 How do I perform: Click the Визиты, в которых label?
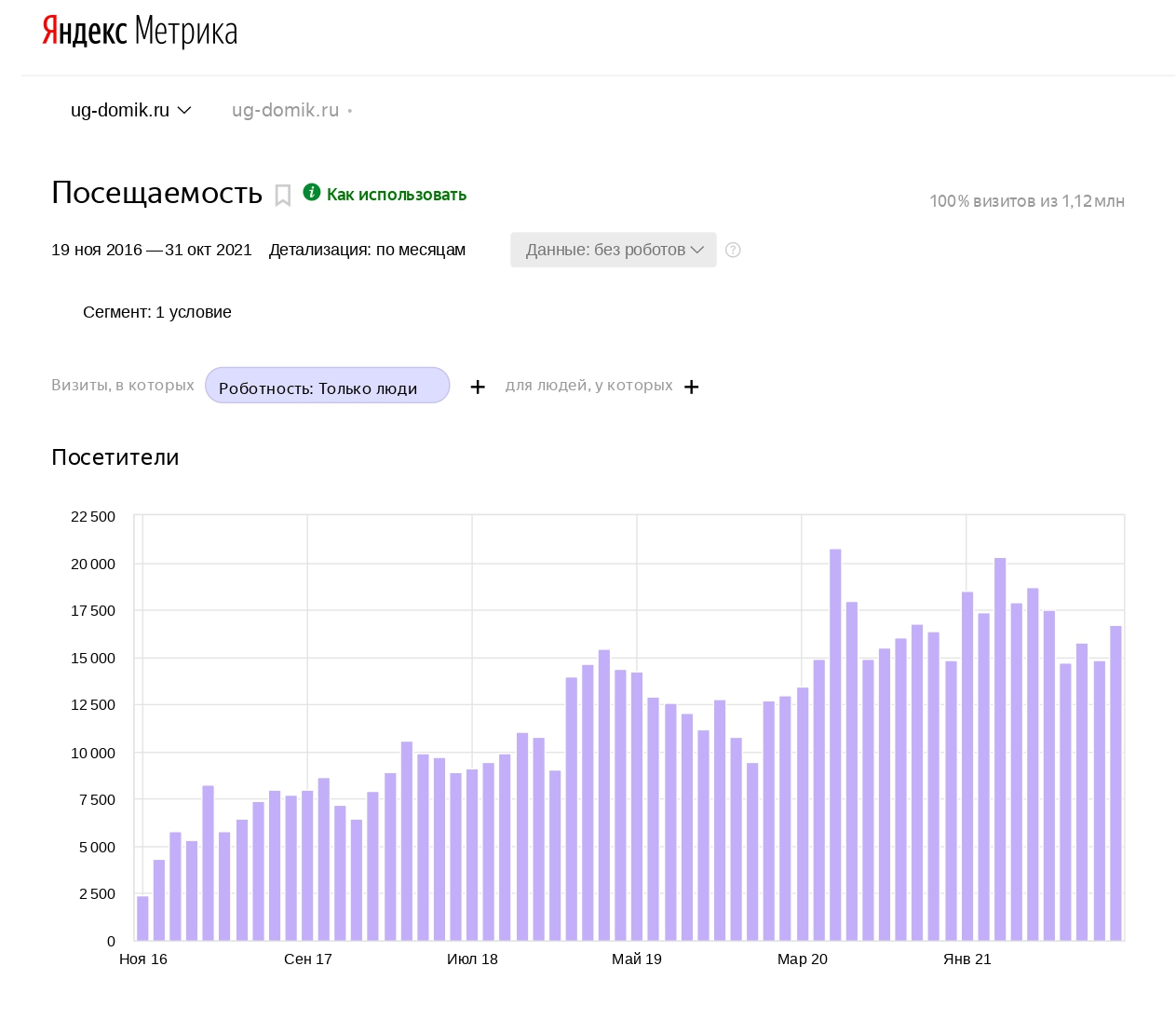123,385
